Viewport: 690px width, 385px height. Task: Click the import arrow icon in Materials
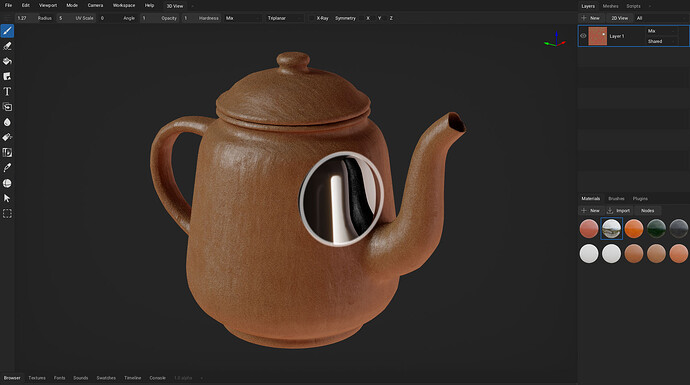click(610, 211)
